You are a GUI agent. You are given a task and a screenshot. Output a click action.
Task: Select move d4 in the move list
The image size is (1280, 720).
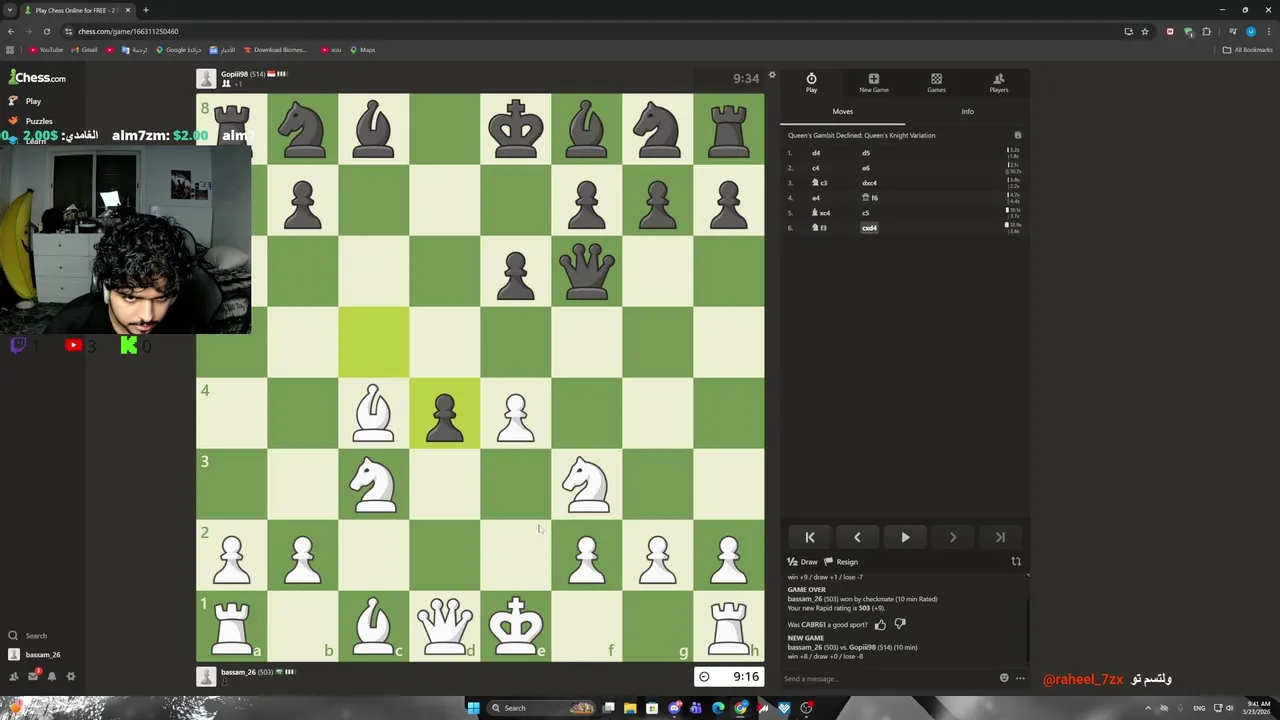point(816,153)
